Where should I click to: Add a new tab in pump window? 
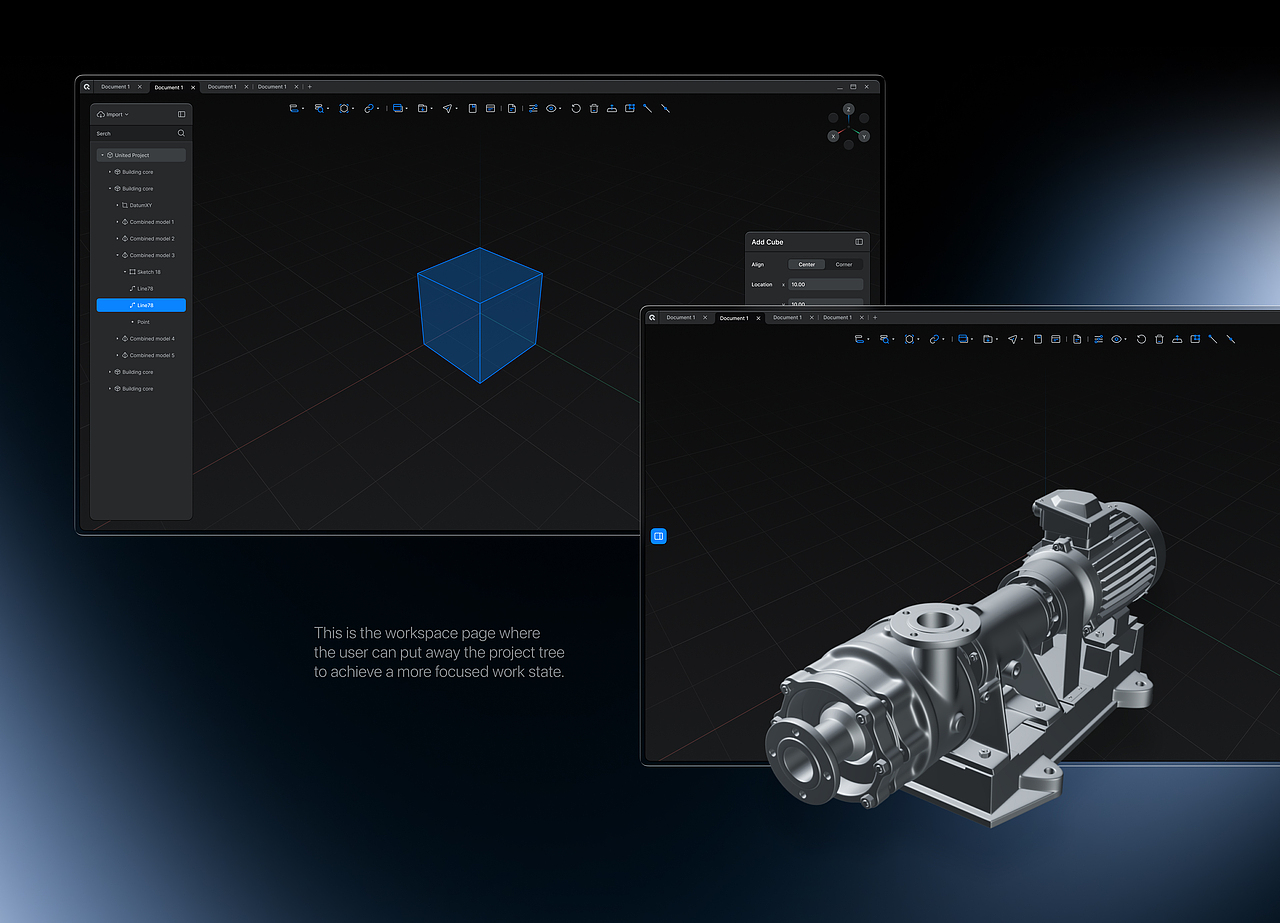pyautogui.click(x=875, y=317)
